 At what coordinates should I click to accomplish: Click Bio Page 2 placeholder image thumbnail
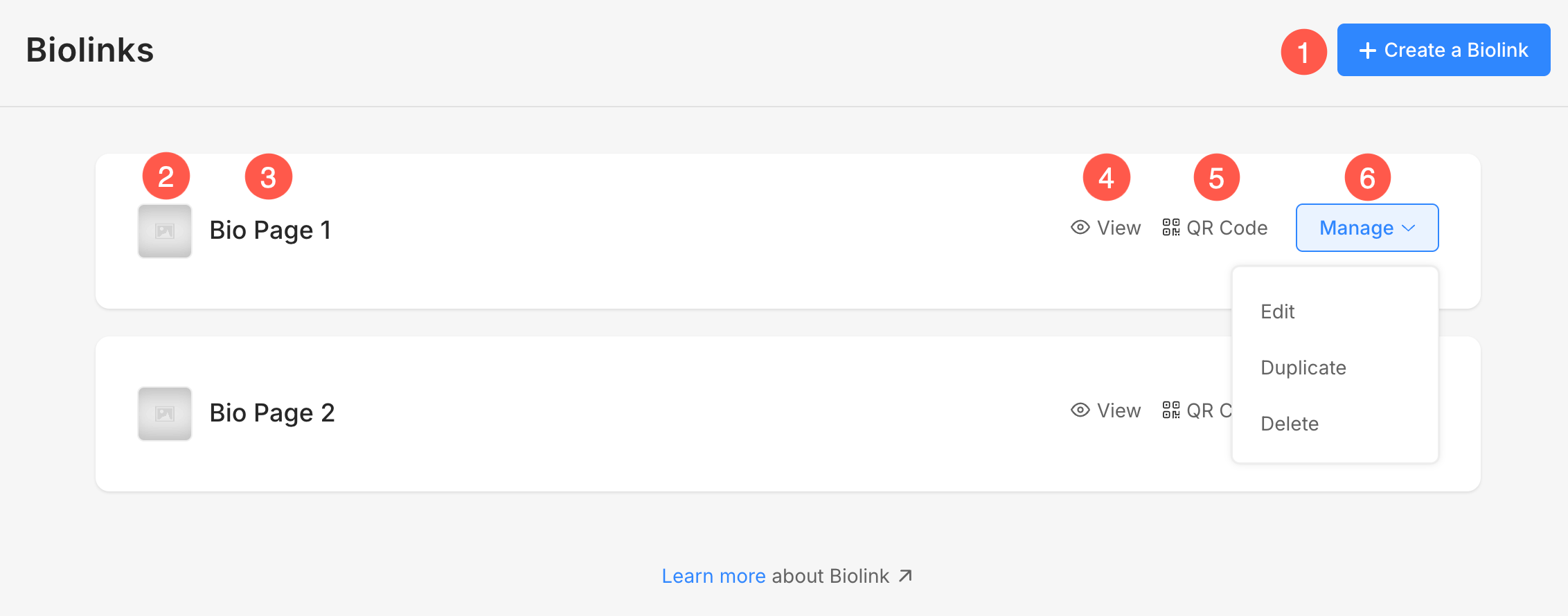(x=165, y=414)
